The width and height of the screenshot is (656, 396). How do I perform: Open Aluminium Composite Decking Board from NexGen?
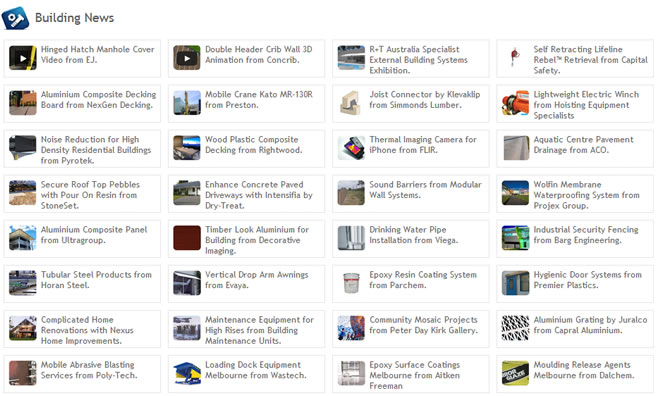point(98,100)
